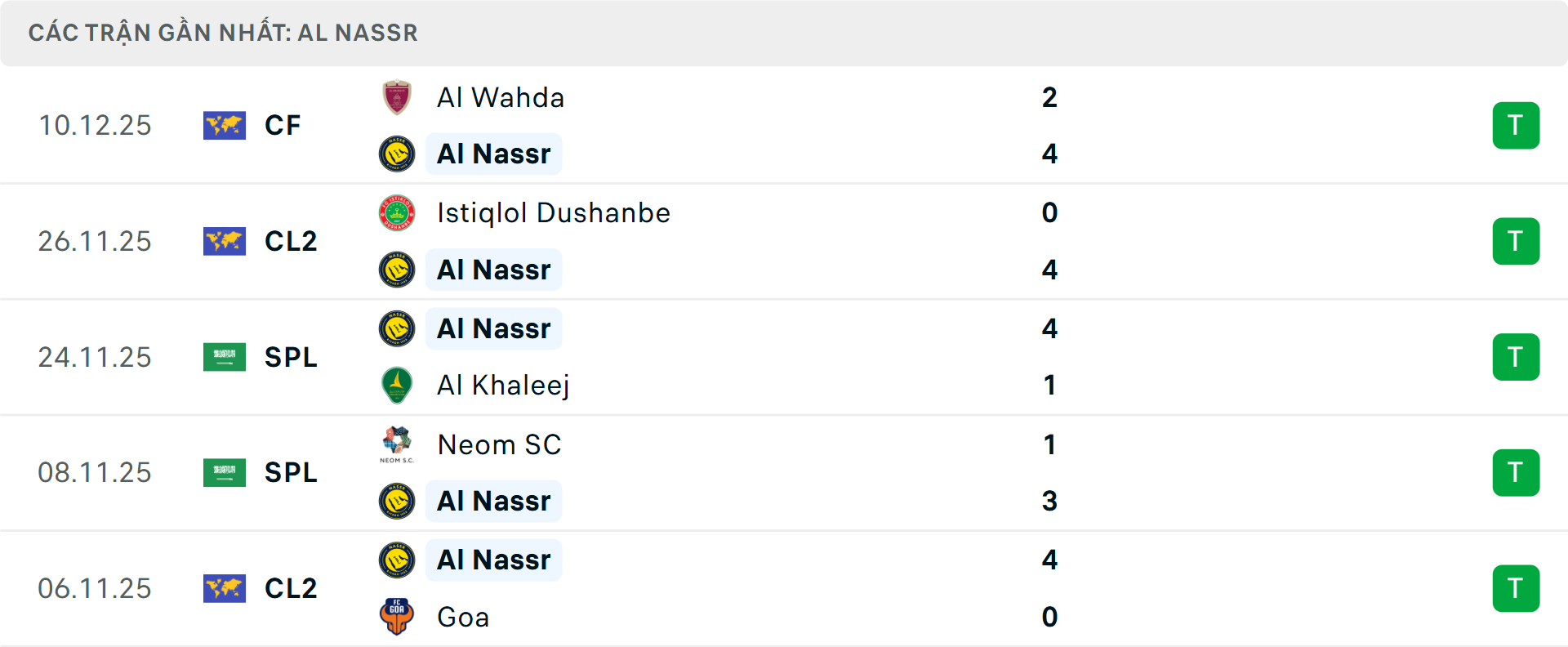The height and width of the screenshot is (647, 1568).
Task: Expand the SPL match details from 24.11.25
Action: (291, 357)
